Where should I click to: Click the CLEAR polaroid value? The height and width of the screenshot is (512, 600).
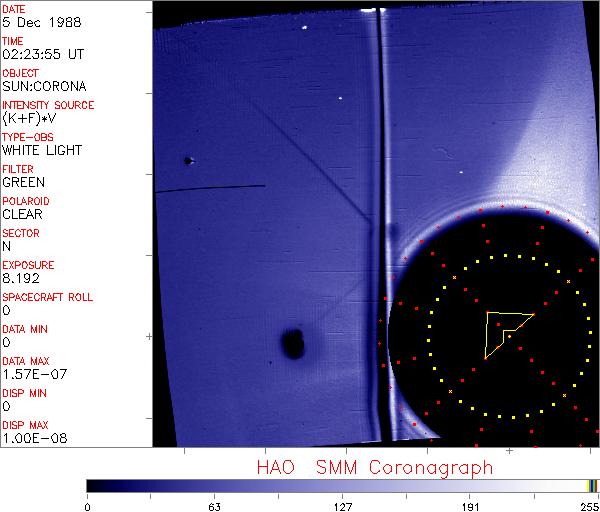(x=22, y=215)
